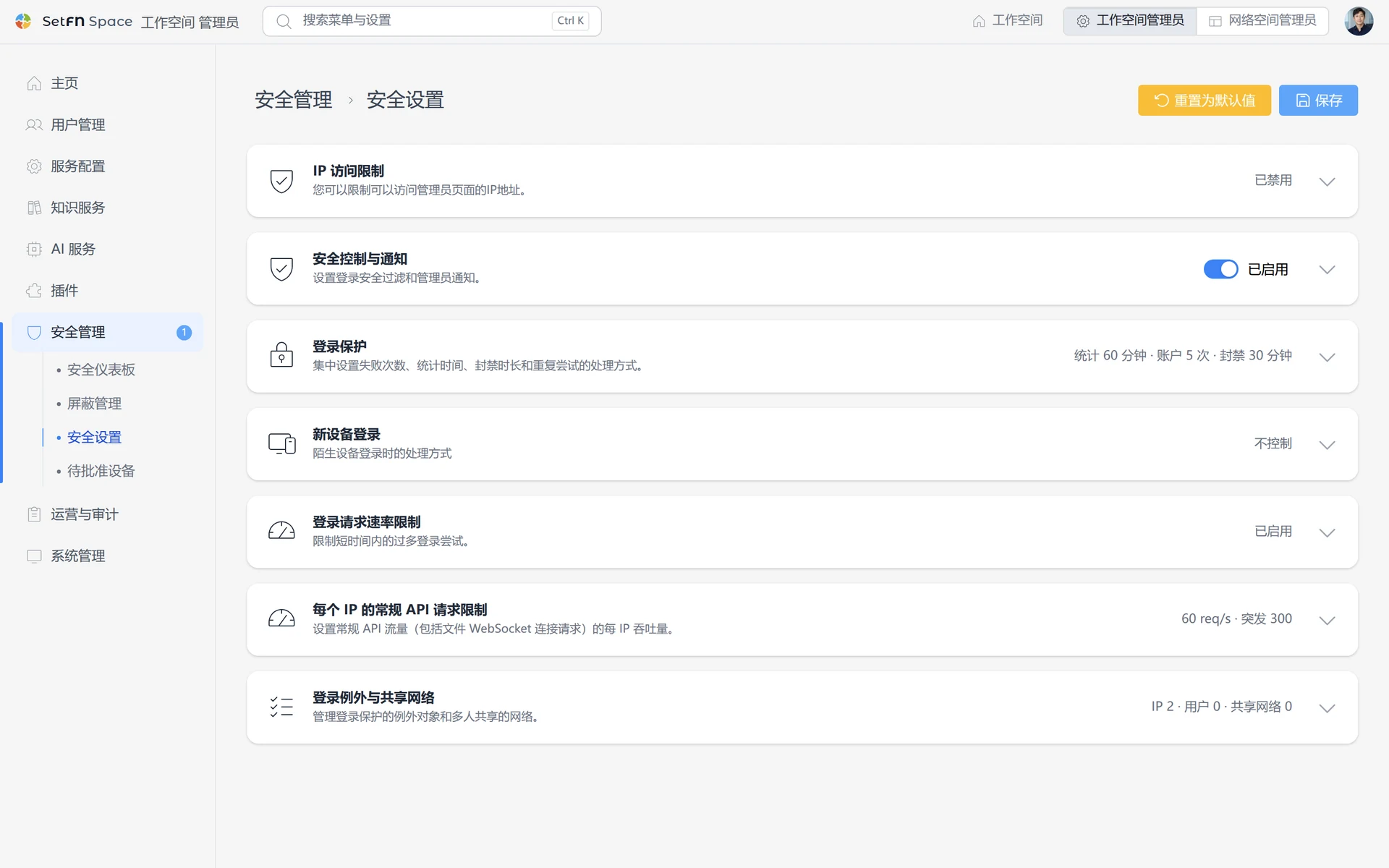Image resolution: width=1389 pixels, height=868 pixels.
Task: Click the gear icon beside 服务配置
Action: click(34, 166)
